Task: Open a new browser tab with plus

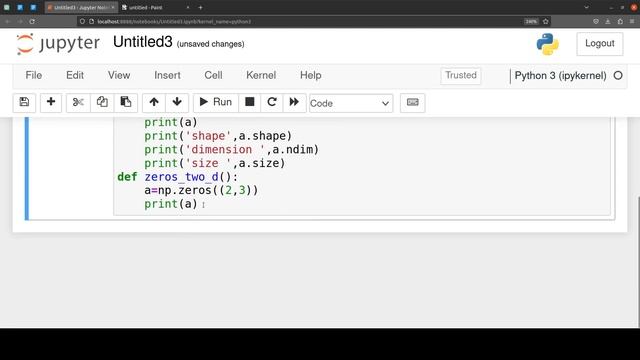Action: 200,7
